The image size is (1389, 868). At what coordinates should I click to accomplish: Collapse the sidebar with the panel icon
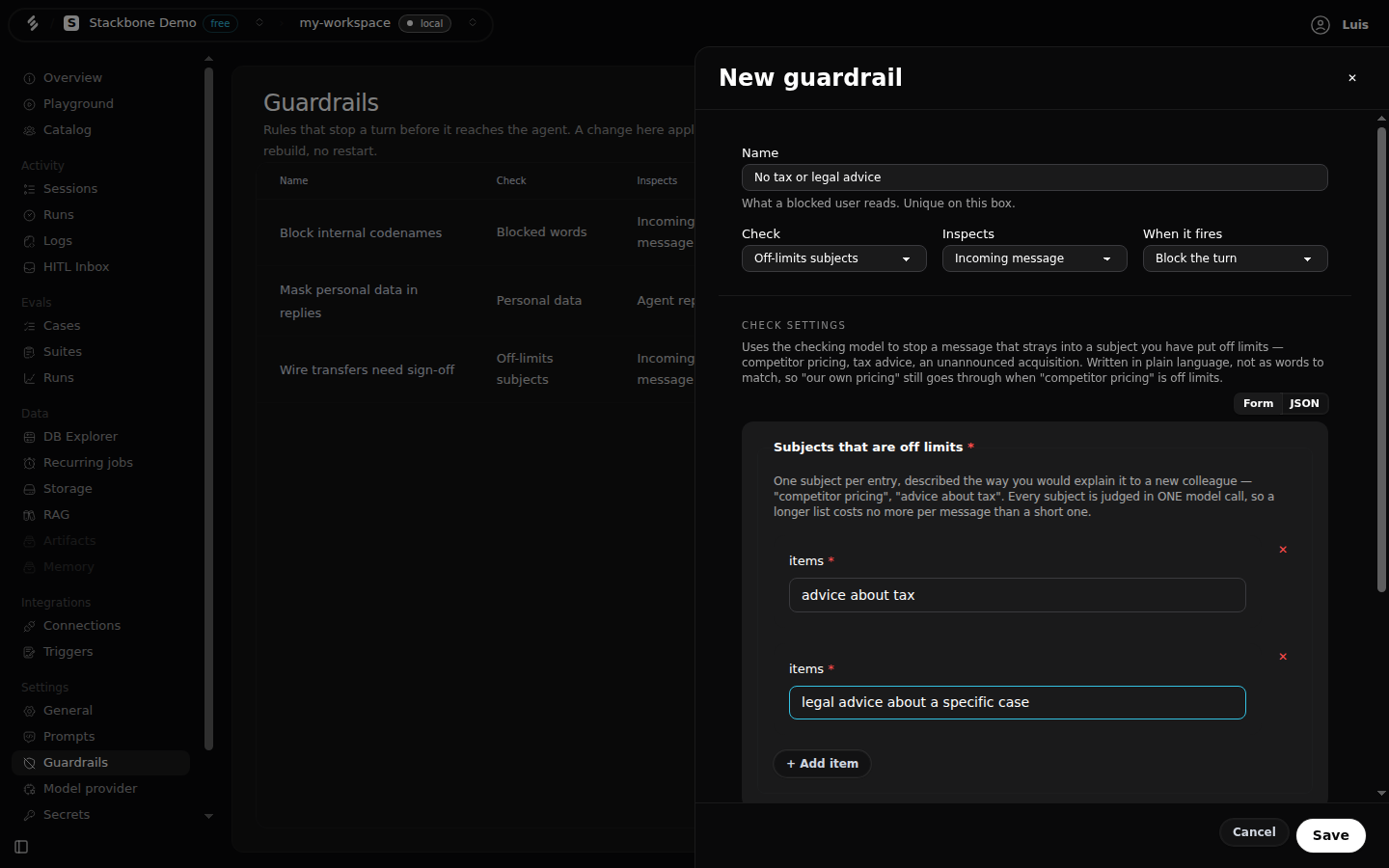21,847
